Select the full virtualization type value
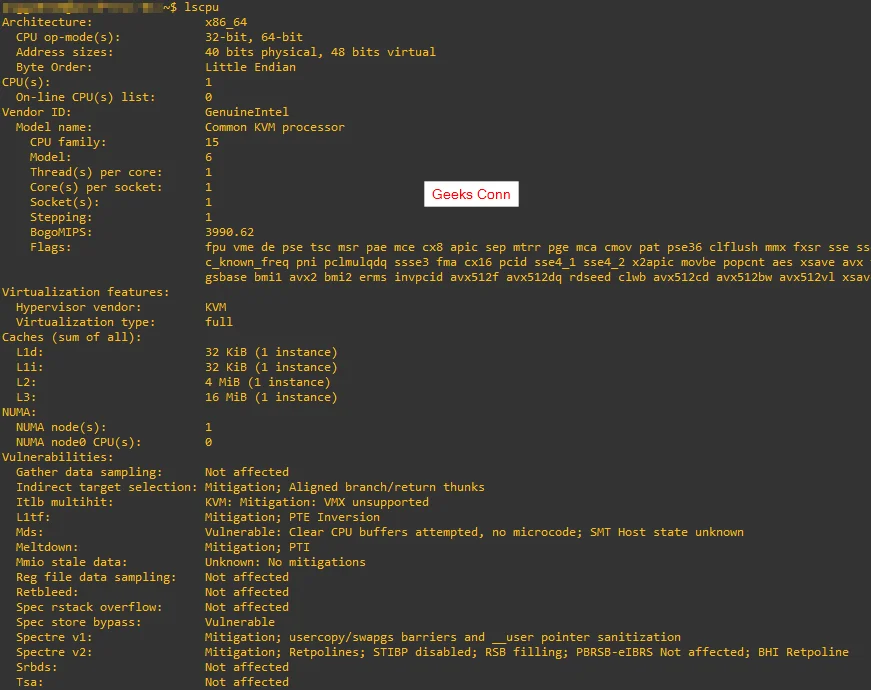This screenshot has width=871, height=690. pyautogui.click(x=219, y=322)
